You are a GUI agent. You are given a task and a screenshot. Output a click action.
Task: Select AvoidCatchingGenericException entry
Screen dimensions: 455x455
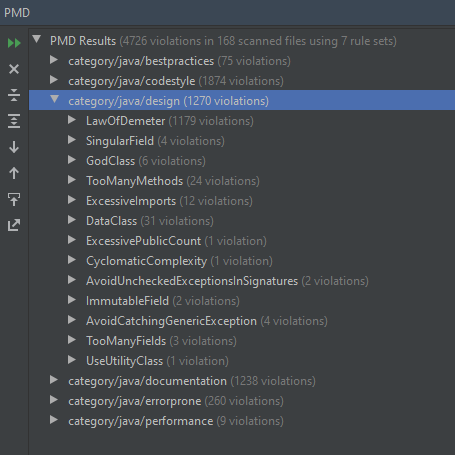tap(207, 321)
